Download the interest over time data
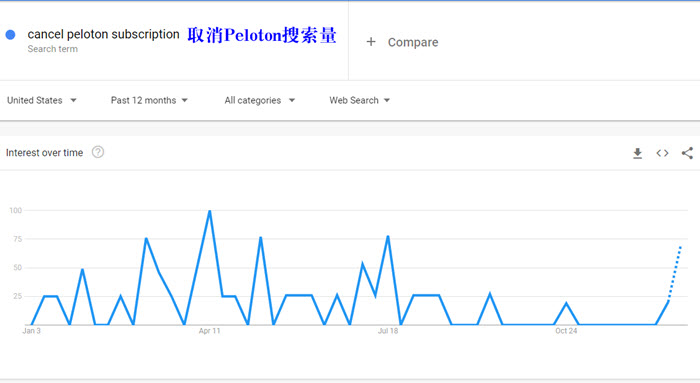Image resolution: width=700 pixels, height=383 pixels. pyautogui.click(x=638, y=153)
